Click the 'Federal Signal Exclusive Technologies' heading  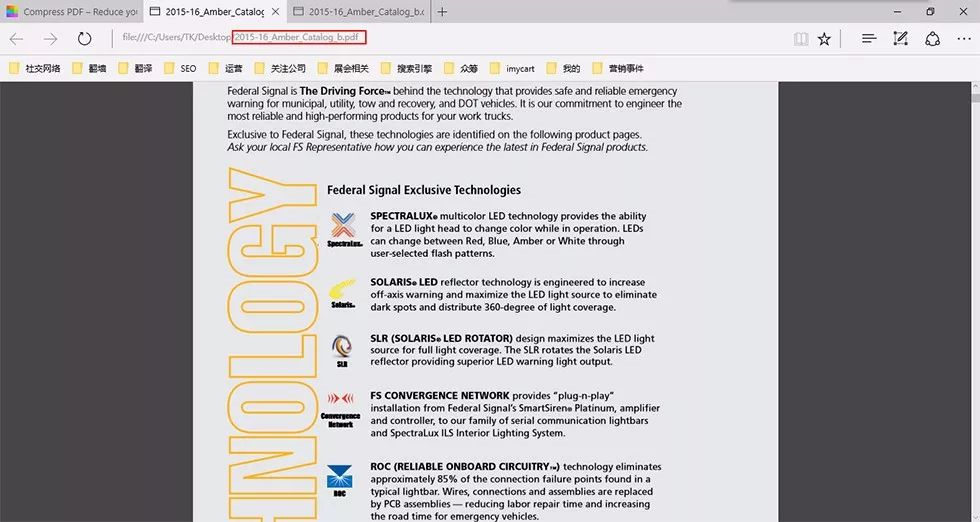pyautogui.click(x=424, y=190)
